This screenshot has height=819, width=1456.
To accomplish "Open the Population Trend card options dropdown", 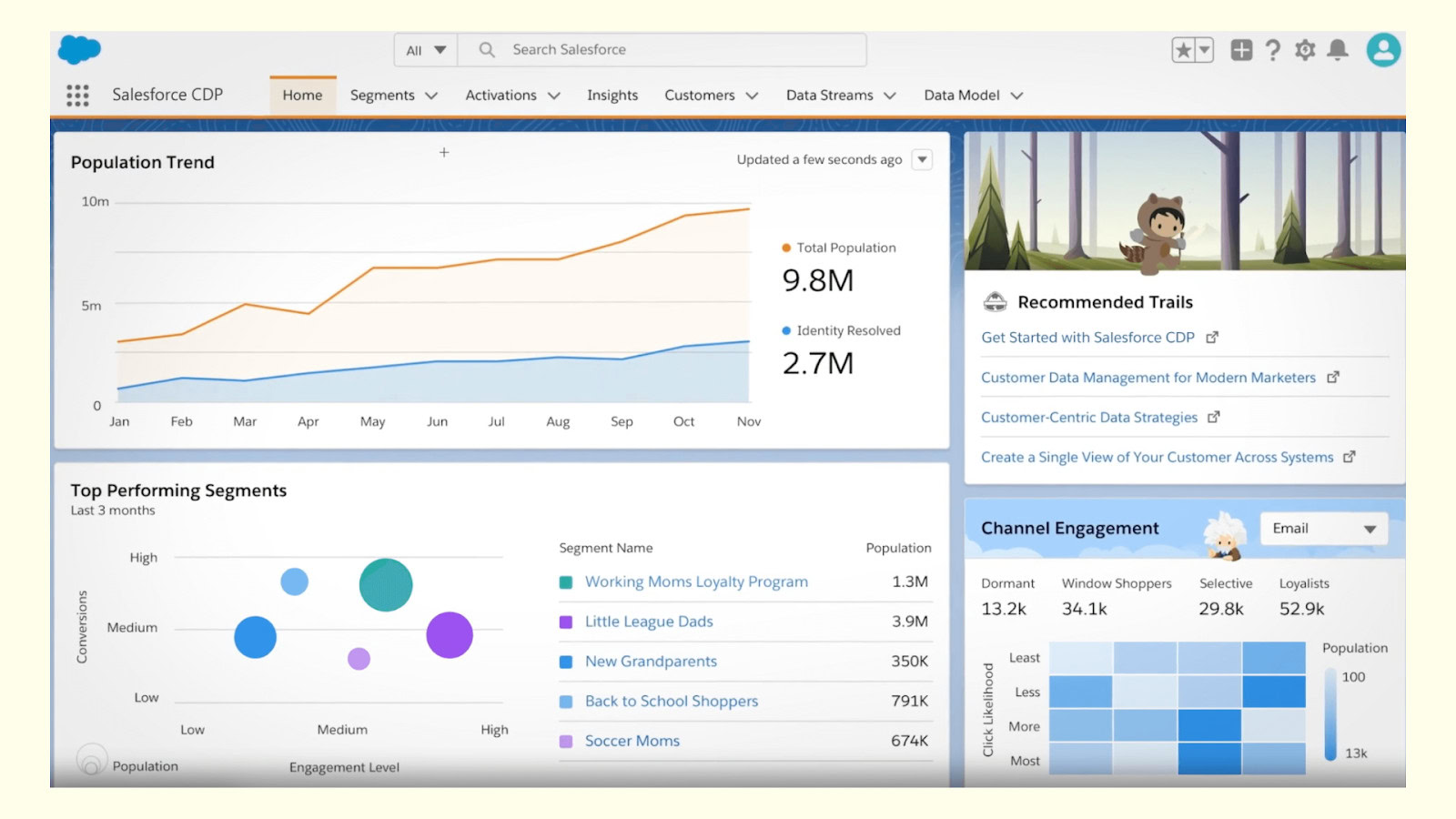I will click(x=922, y=159).
